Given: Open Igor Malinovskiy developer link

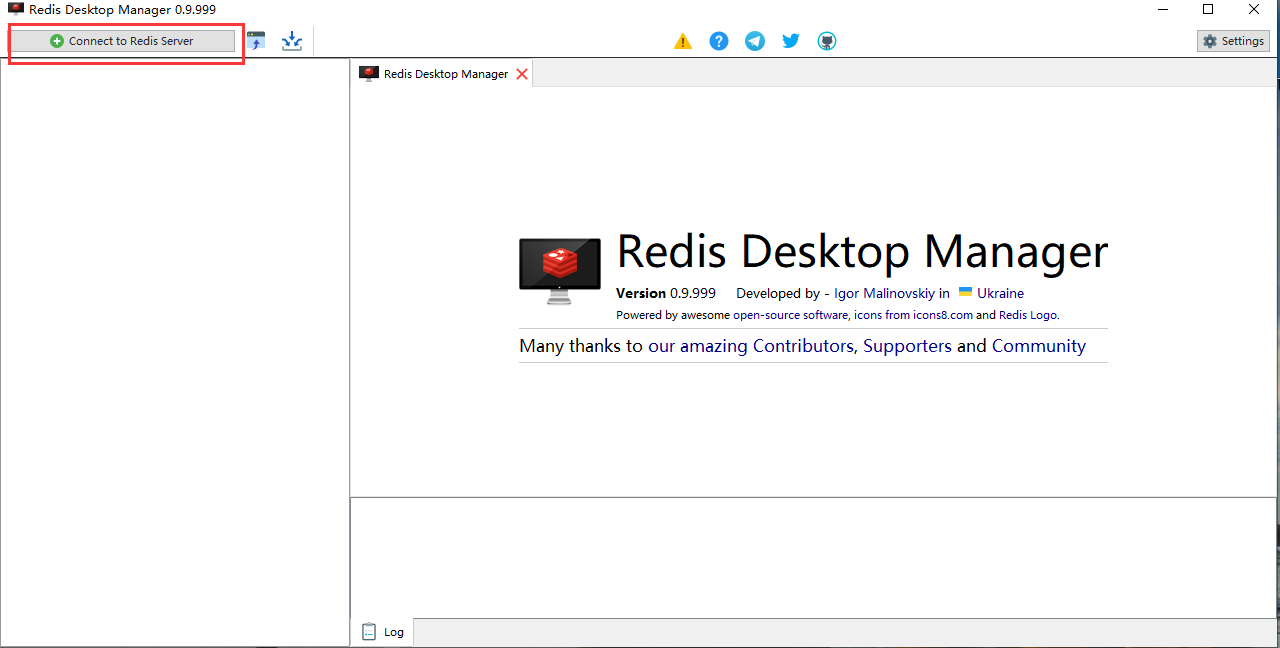Looking at the screenshot, I should point(884,293).
